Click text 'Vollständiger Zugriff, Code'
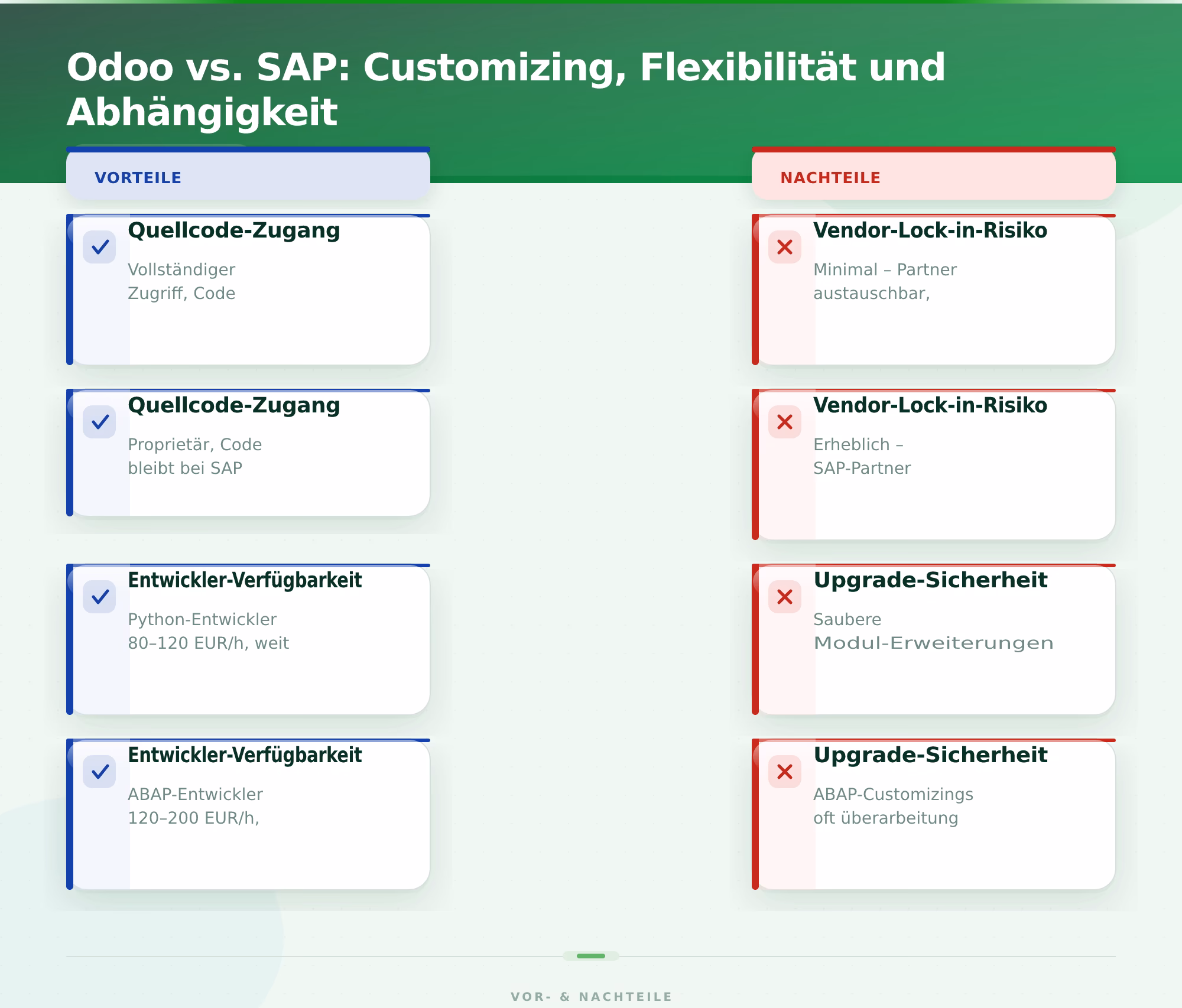Image resolution: width=1182 pixels, height=1008 pixels. tap(181, 281)
